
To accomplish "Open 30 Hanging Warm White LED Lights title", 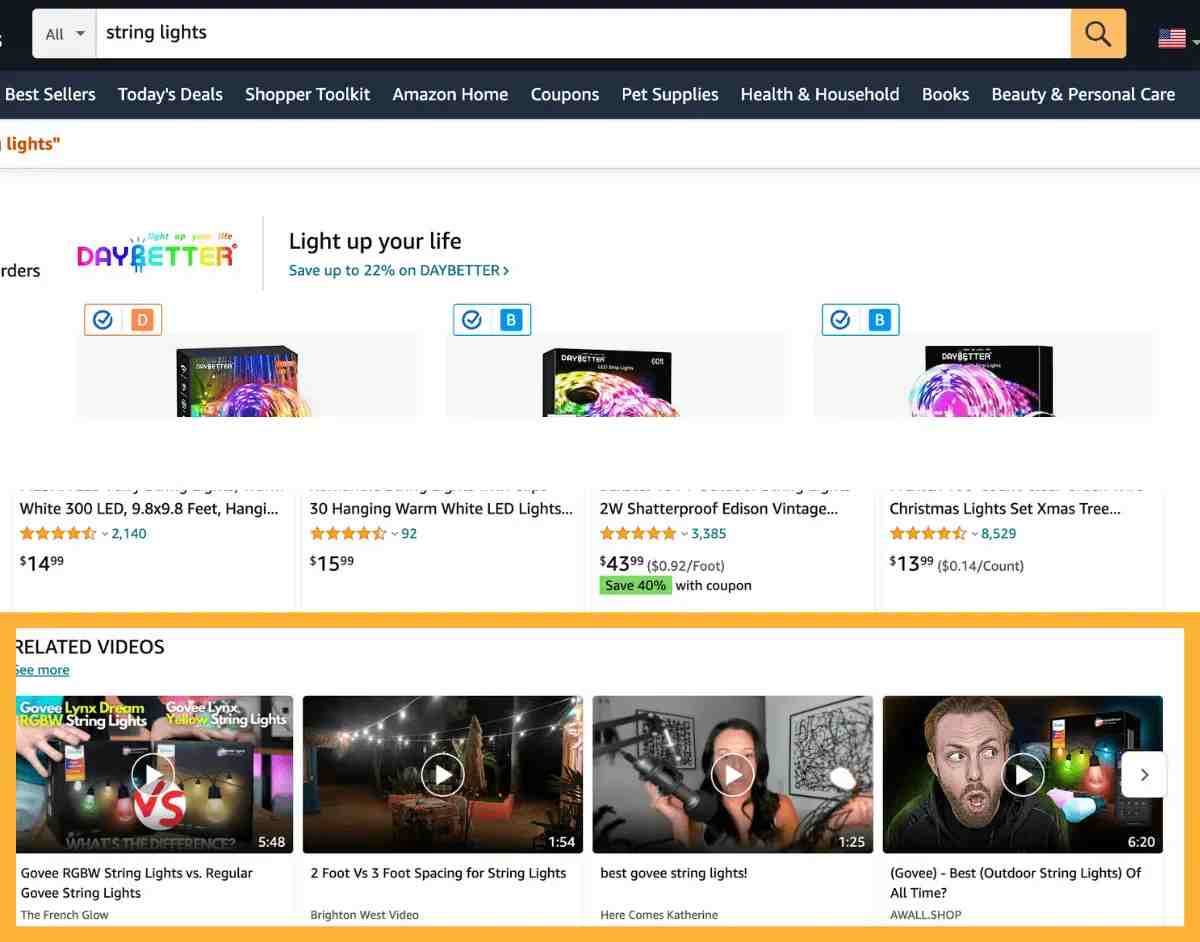I will click(441, 508).
